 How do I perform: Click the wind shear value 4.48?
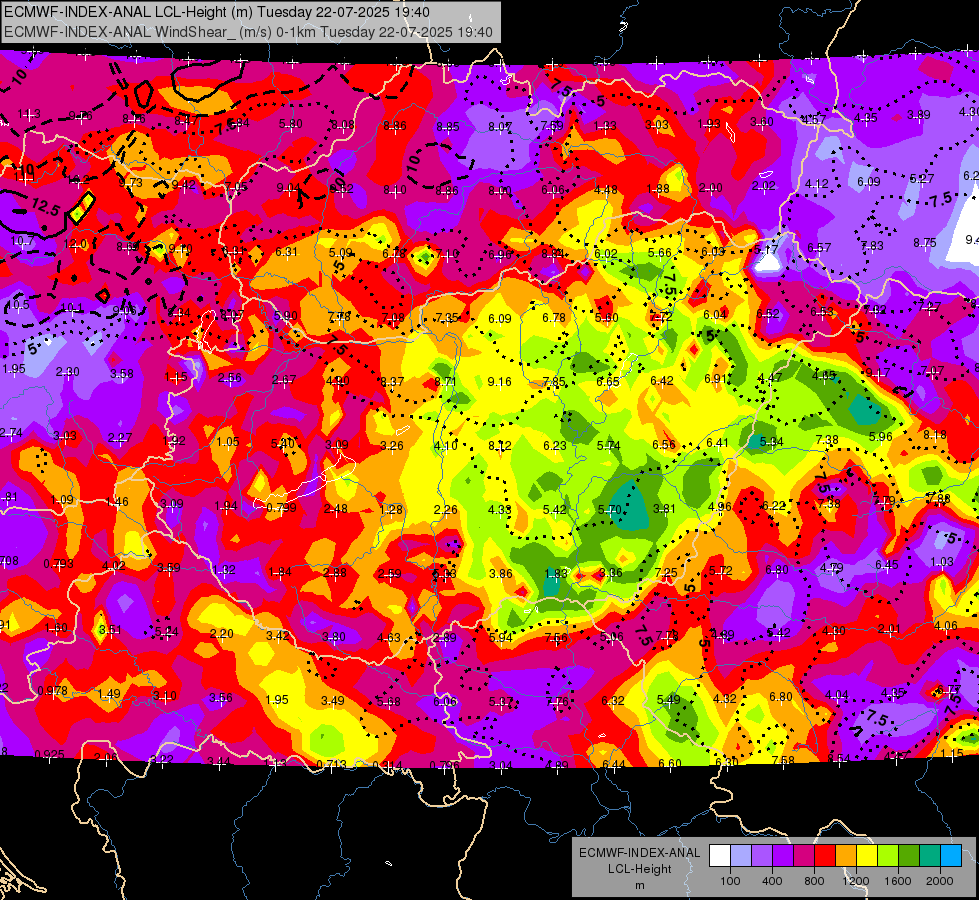[606, 190]
